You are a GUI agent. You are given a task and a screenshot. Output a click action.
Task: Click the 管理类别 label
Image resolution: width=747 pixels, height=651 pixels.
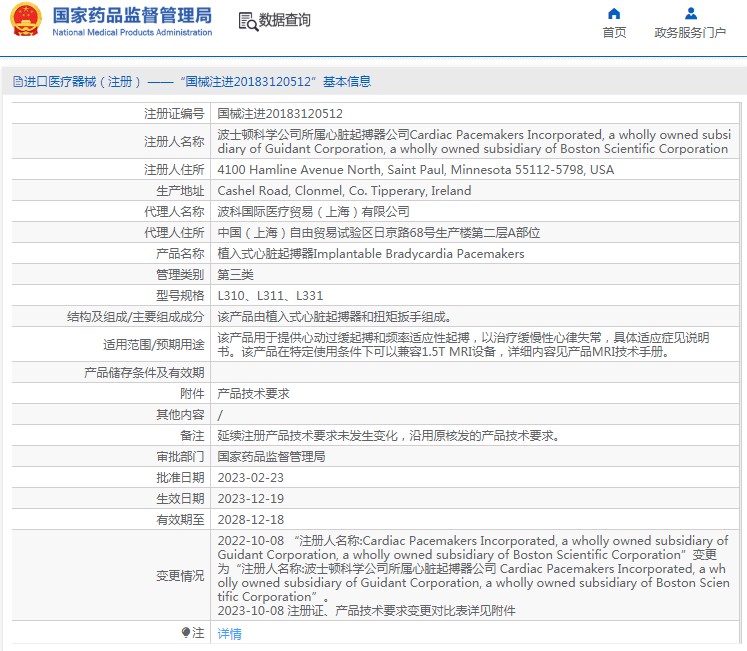point(180,275)
